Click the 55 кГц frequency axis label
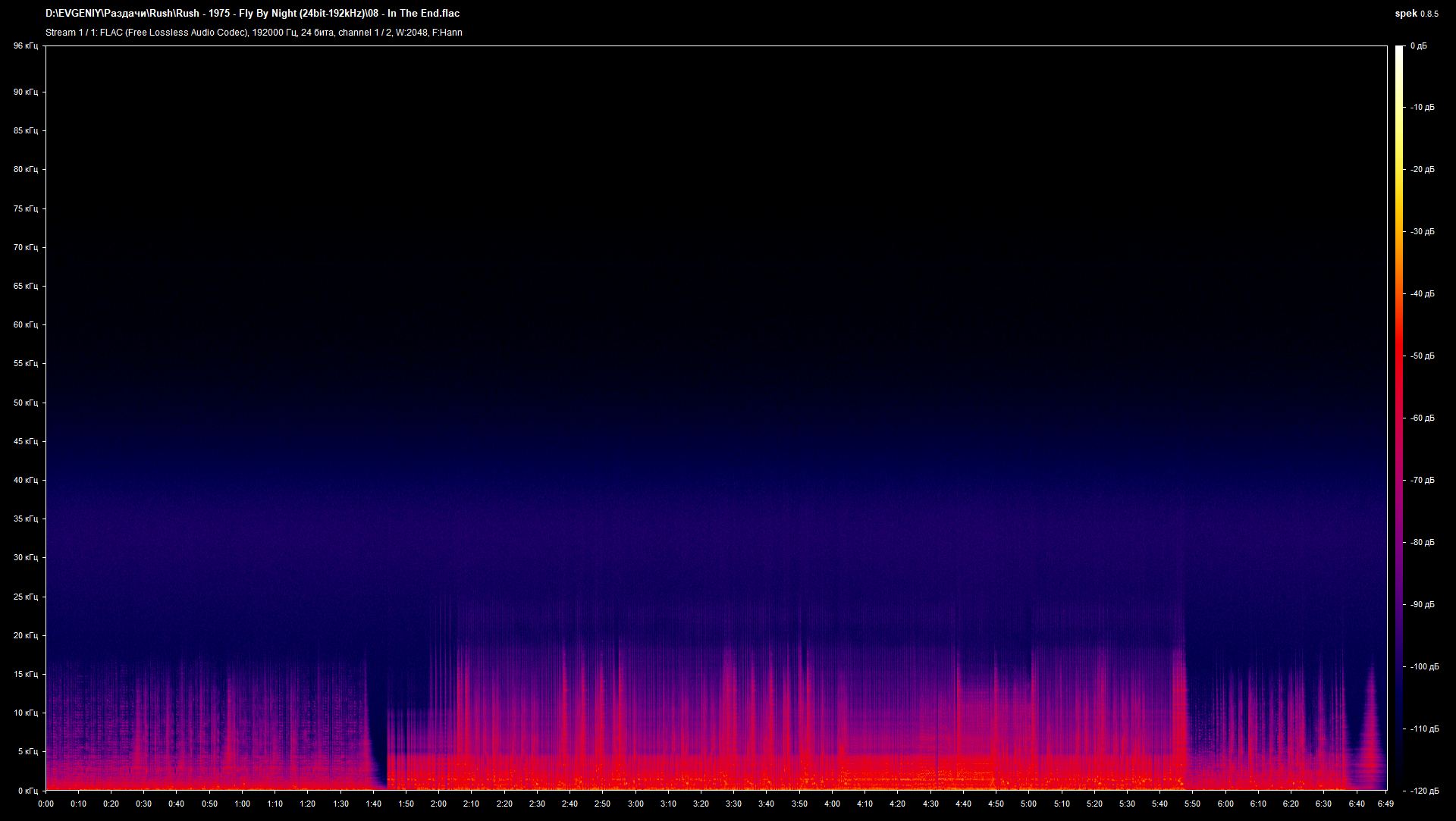 coord(26,363)
